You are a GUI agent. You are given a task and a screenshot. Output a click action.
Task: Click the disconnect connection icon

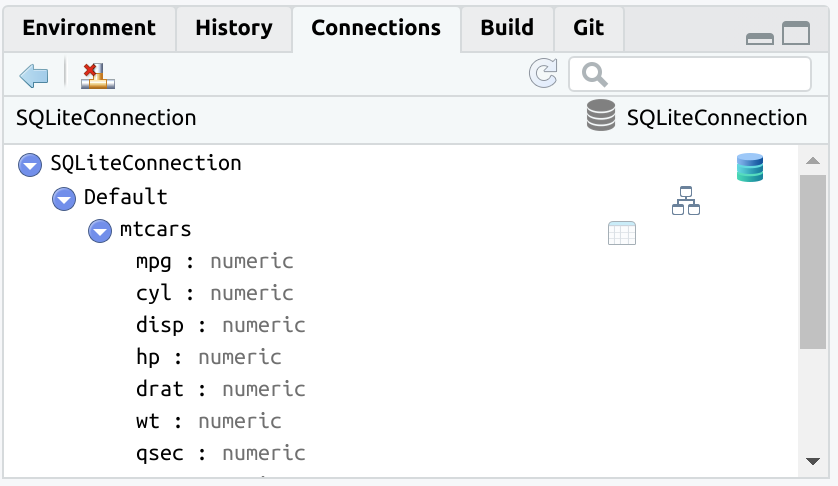98,75
